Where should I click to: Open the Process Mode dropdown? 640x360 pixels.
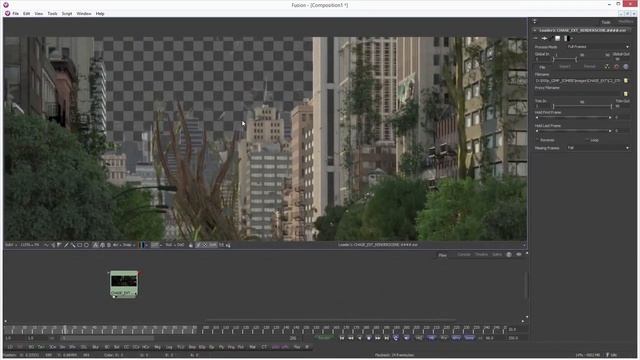coord(598,47)
